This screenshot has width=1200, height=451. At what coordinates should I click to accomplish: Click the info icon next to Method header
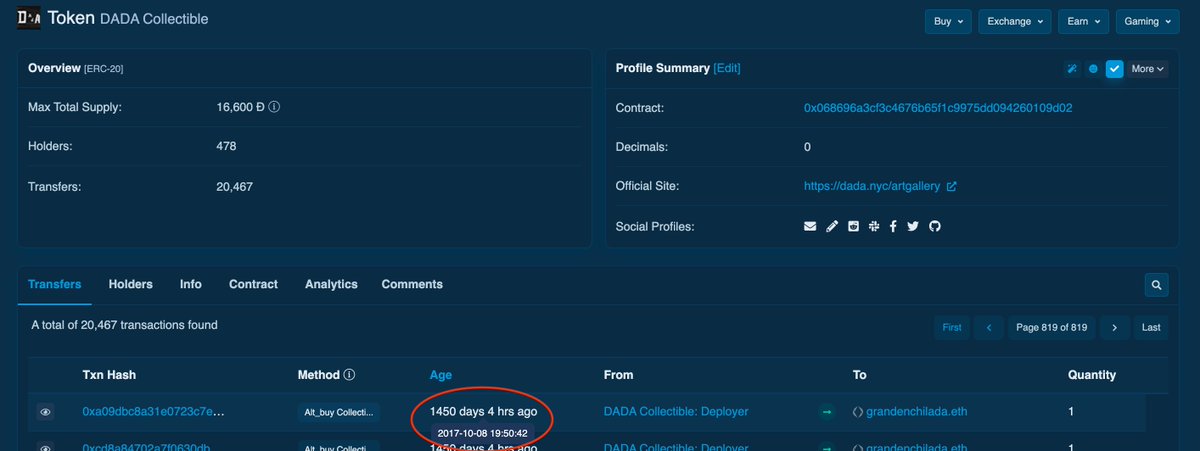tap(349, 375)
